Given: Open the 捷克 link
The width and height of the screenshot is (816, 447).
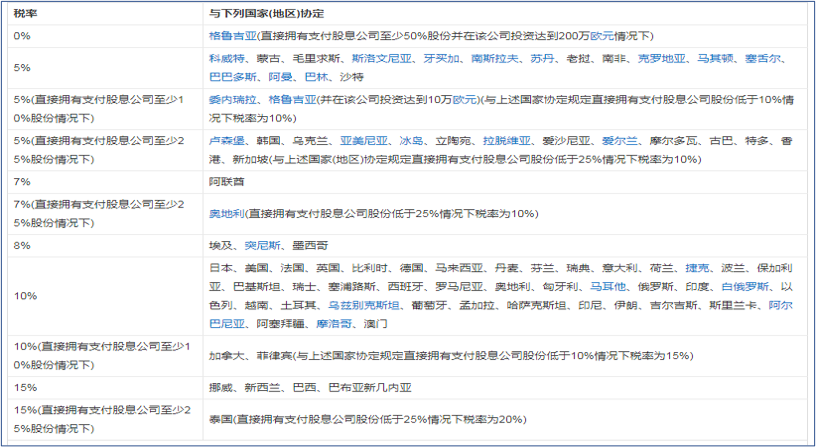Looking at the screenshot, I should [x=697, y=268].
